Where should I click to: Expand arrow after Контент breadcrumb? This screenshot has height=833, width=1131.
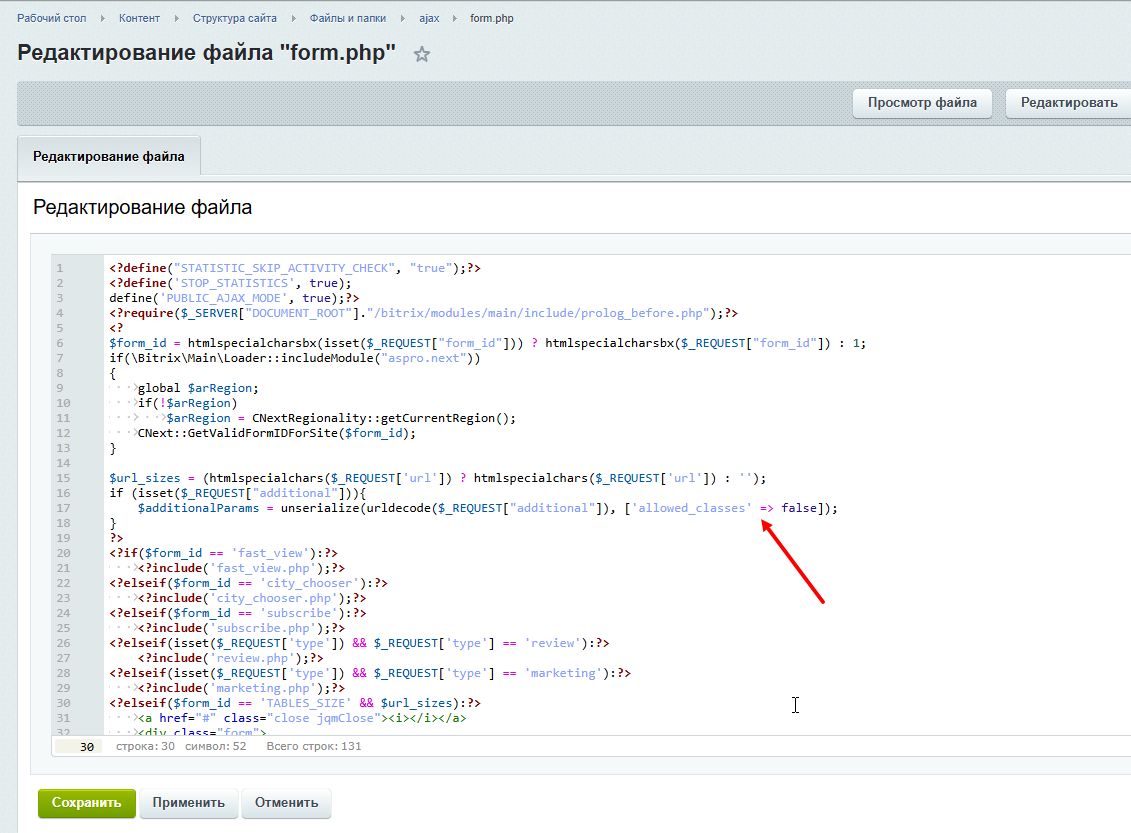[x=176, y=18]
